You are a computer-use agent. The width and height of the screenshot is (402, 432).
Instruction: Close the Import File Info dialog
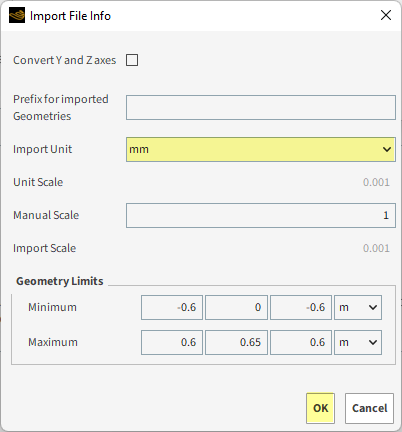tap(386, 15)
